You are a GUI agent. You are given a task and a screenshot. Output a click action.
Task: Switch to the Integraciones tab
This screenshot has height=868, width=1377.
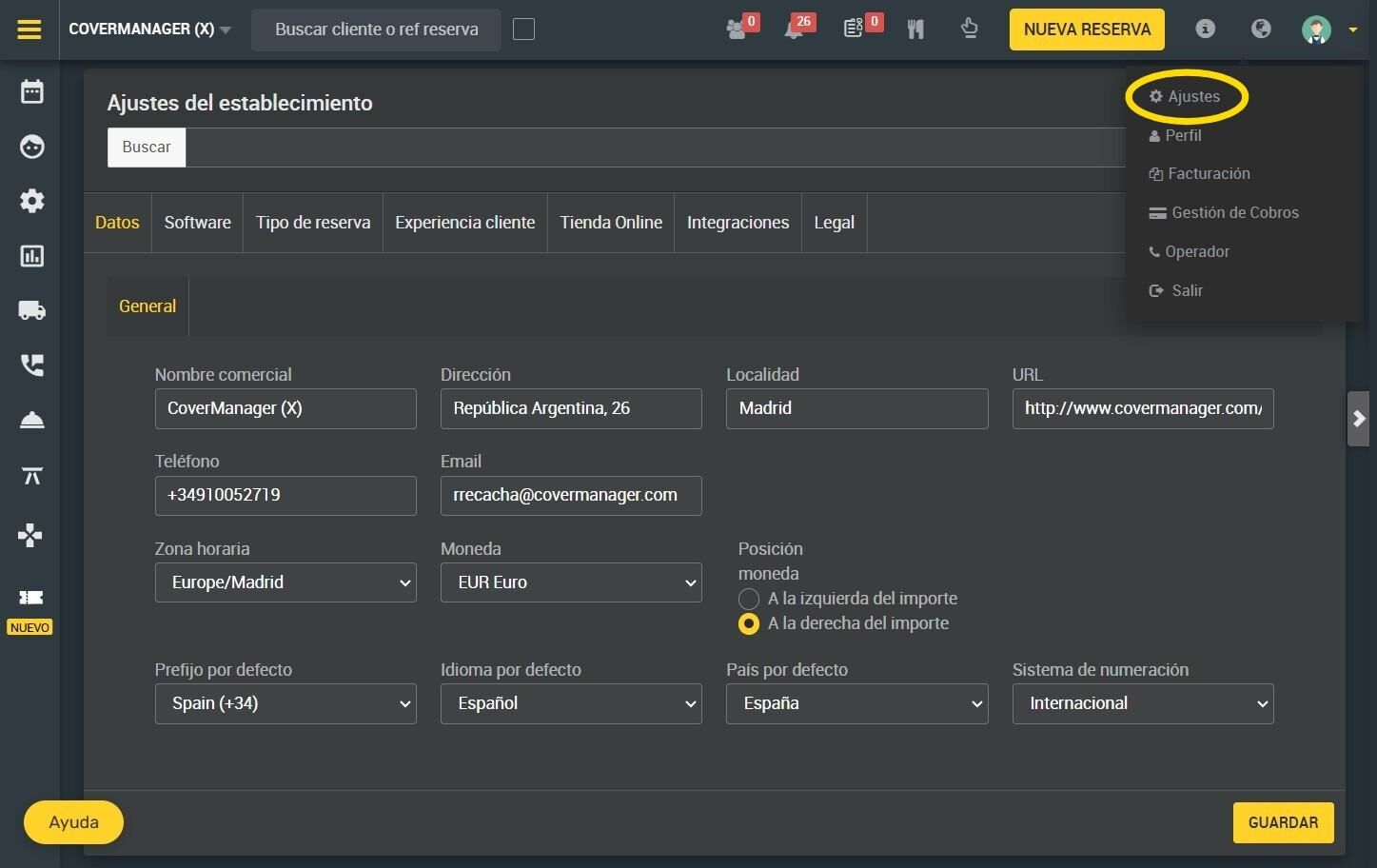pyautogui.click(x=738, y=223)
